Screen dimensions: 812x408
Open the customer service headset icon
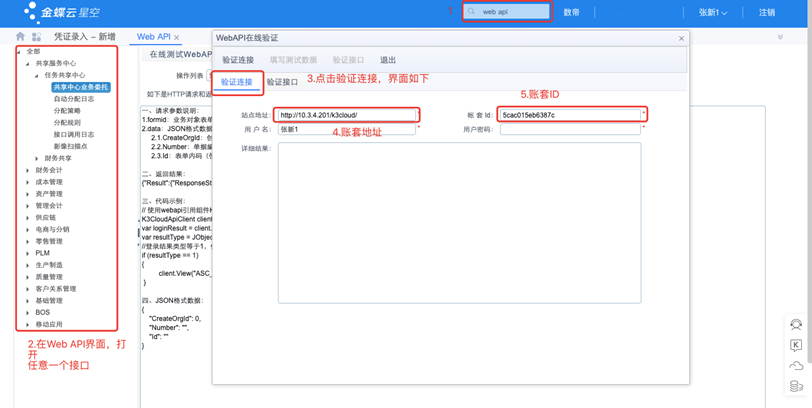pyautogui.click(x=796, y=325)
